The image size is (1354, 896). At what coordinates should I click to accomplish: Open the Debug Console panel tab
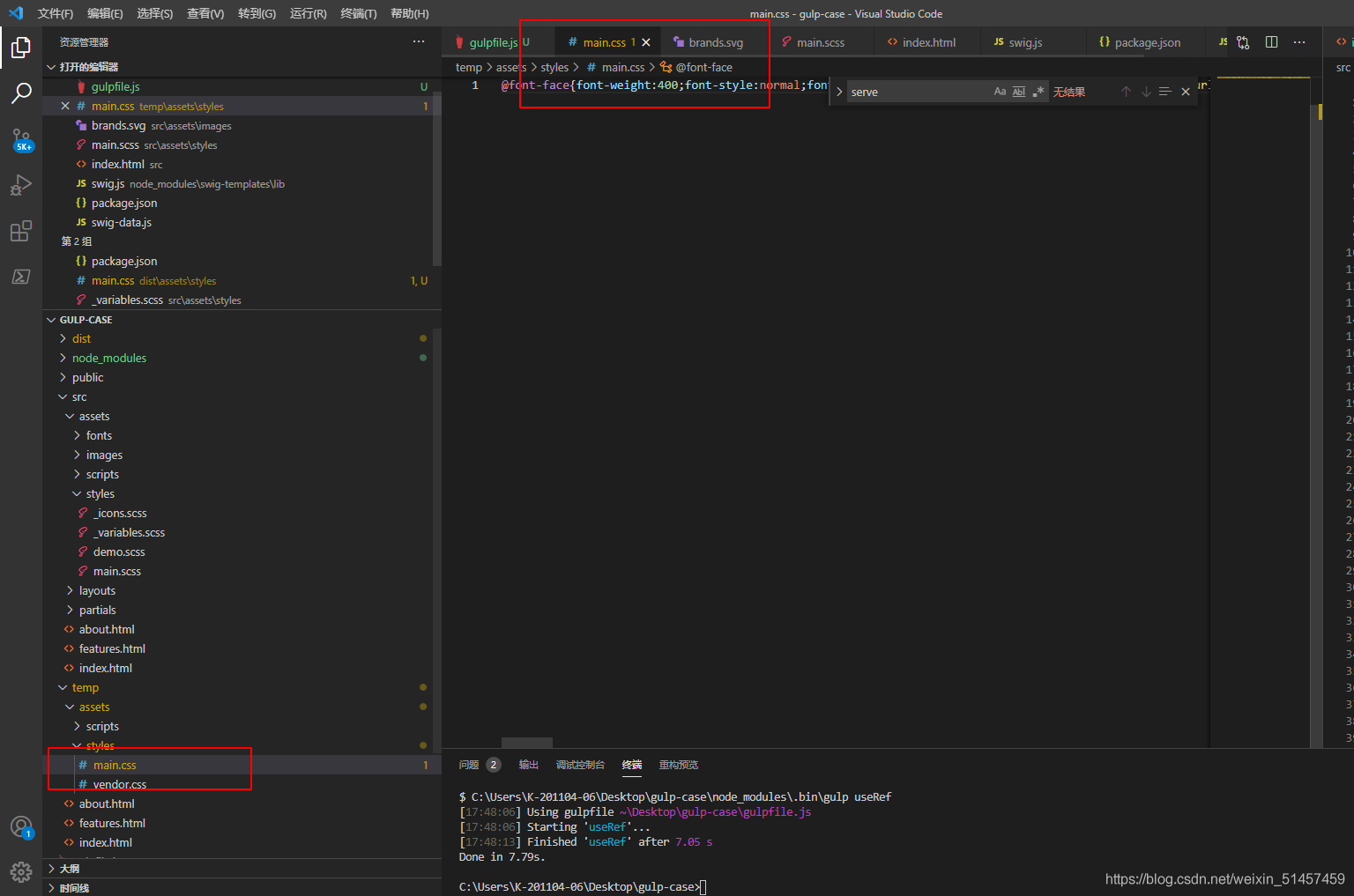tap(580, 765)
